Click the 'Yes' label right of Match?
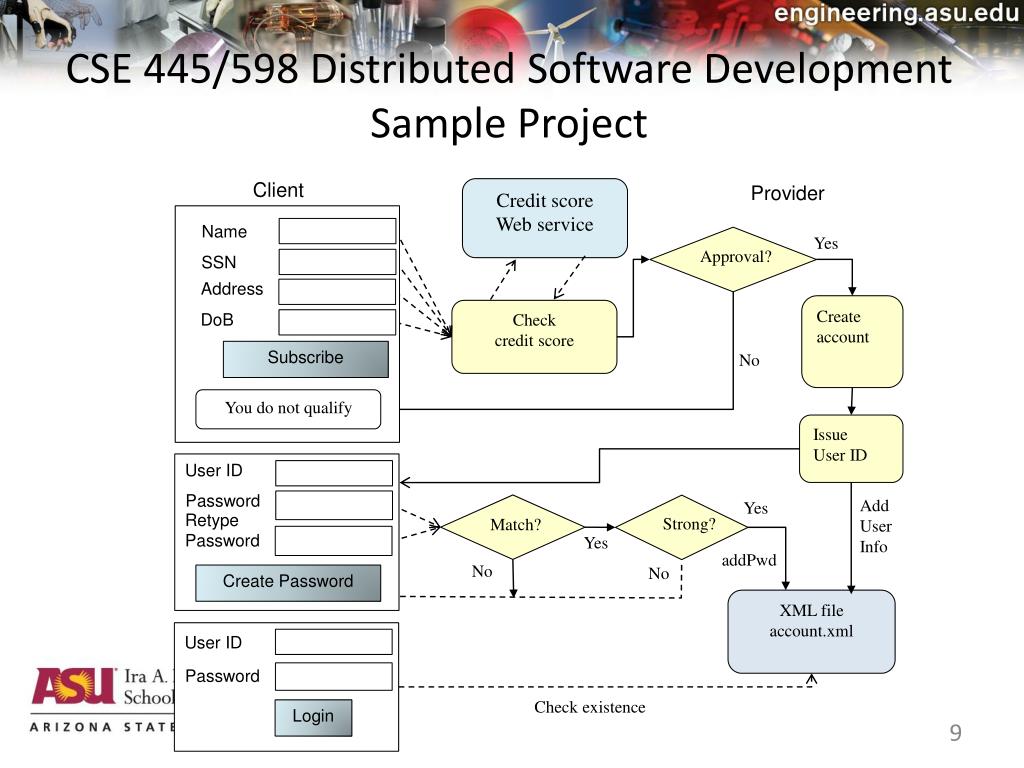Viewport: 1024px width, 768px height. pos(596,543)
